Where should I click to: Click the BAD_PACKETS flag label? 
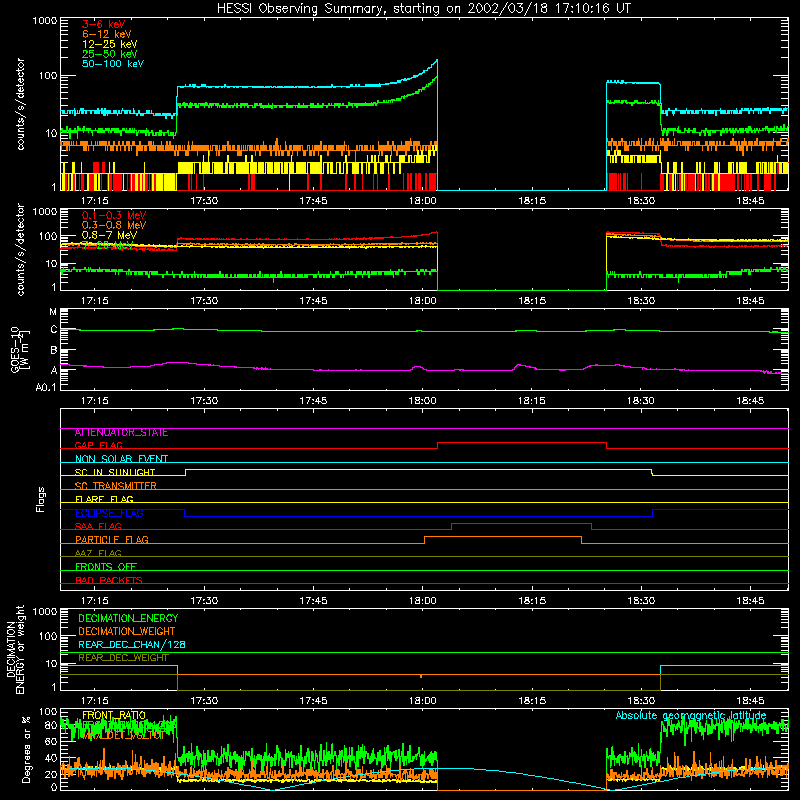click(x=109, y=580)
